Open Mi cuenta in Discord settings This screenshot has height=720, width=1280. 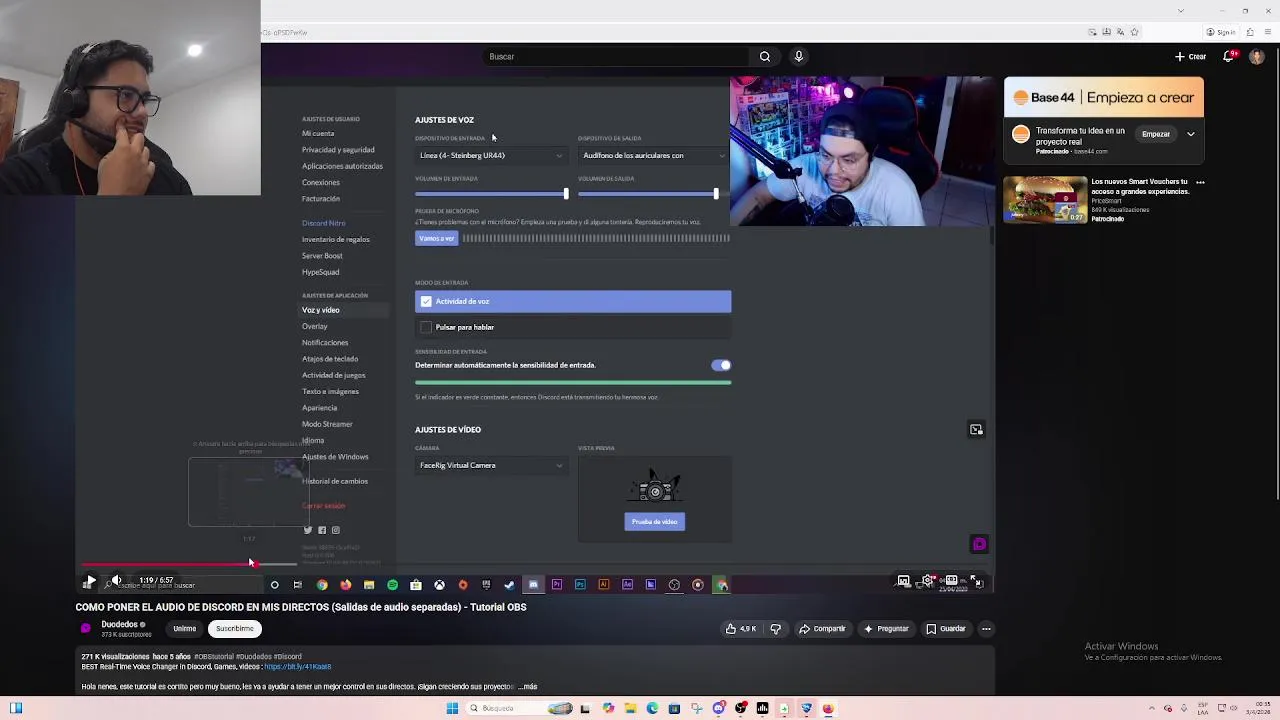[318, 133]
